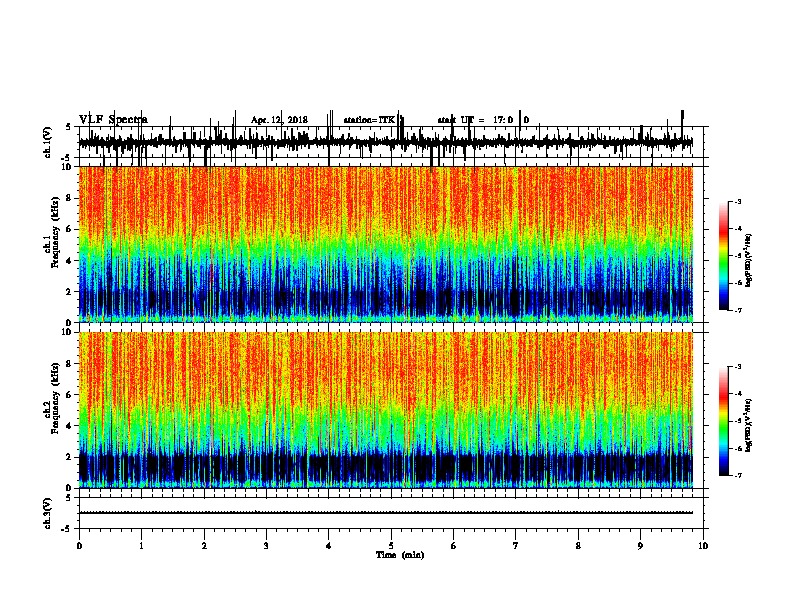792x612 pixels.
Task: Click the ch.1 spectrogram panel
Action: pos(386,244)
